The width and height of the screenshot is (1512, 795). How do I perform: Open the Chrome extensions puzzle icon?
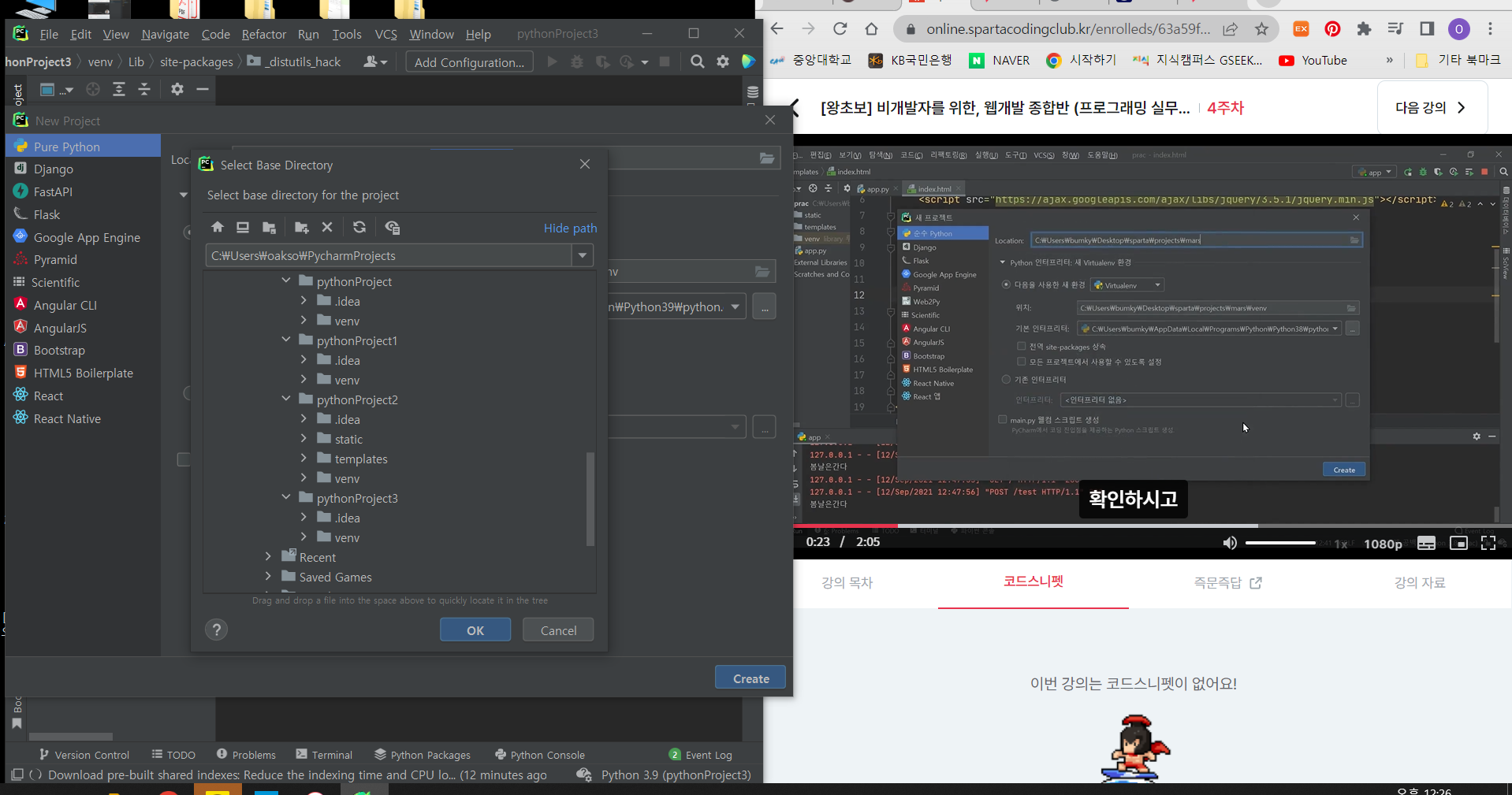point(1364,29)
